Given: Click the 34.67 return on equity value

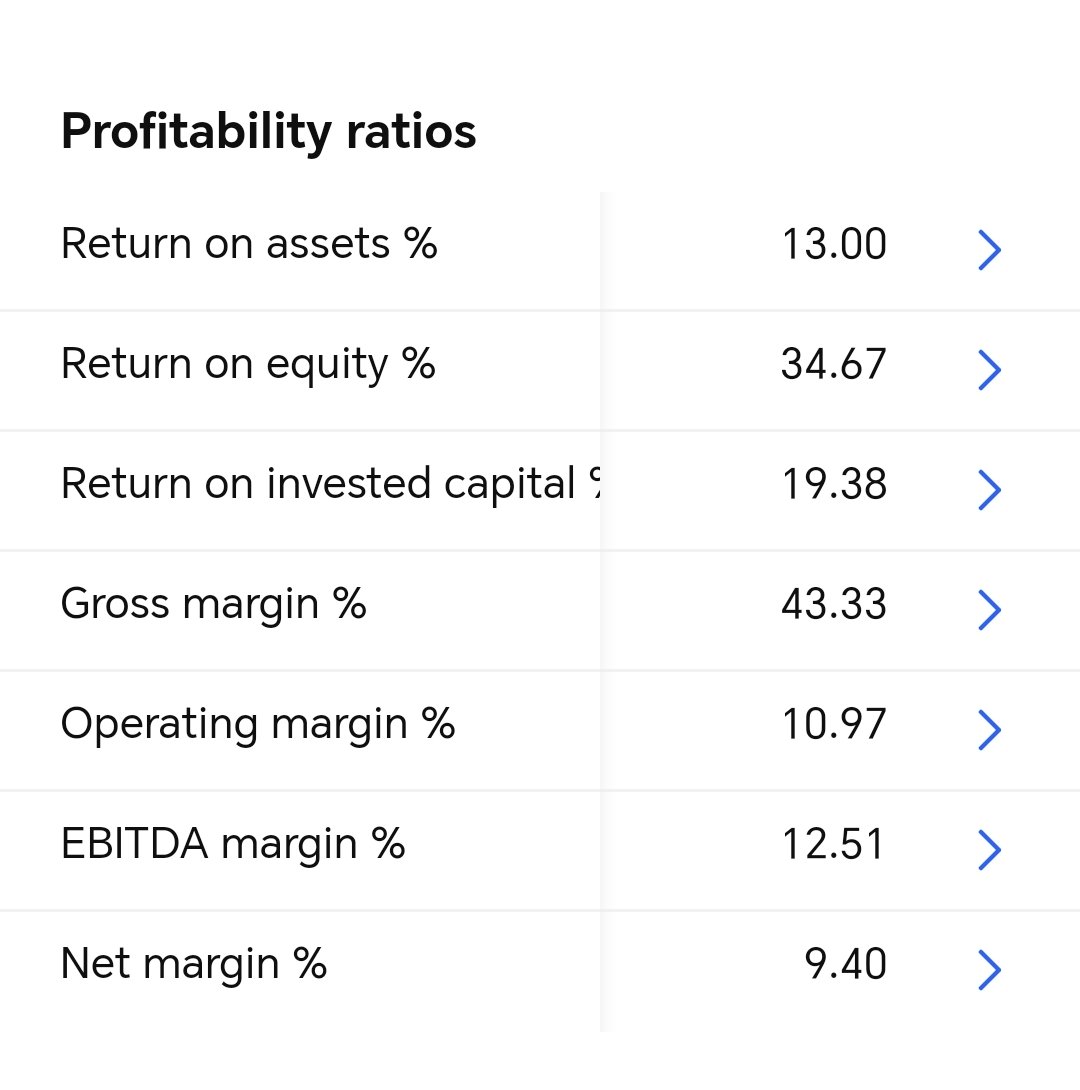Looking at the screenshot, I should (x=834, y=364).
